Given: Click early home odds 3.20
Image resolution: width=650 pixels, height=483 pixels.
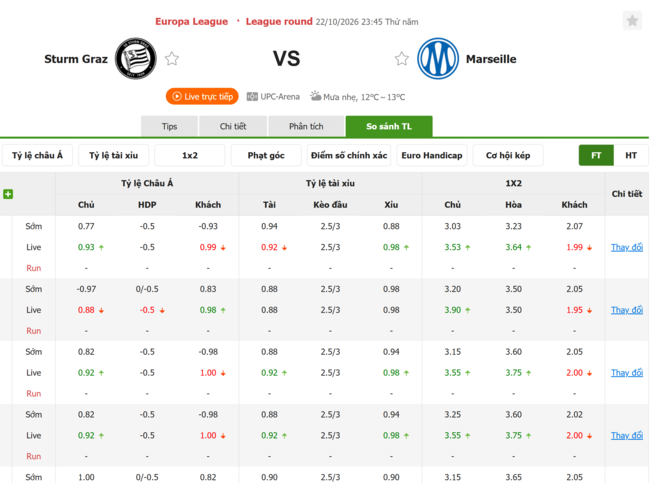Looking at the screenshot, I should 452,289.
